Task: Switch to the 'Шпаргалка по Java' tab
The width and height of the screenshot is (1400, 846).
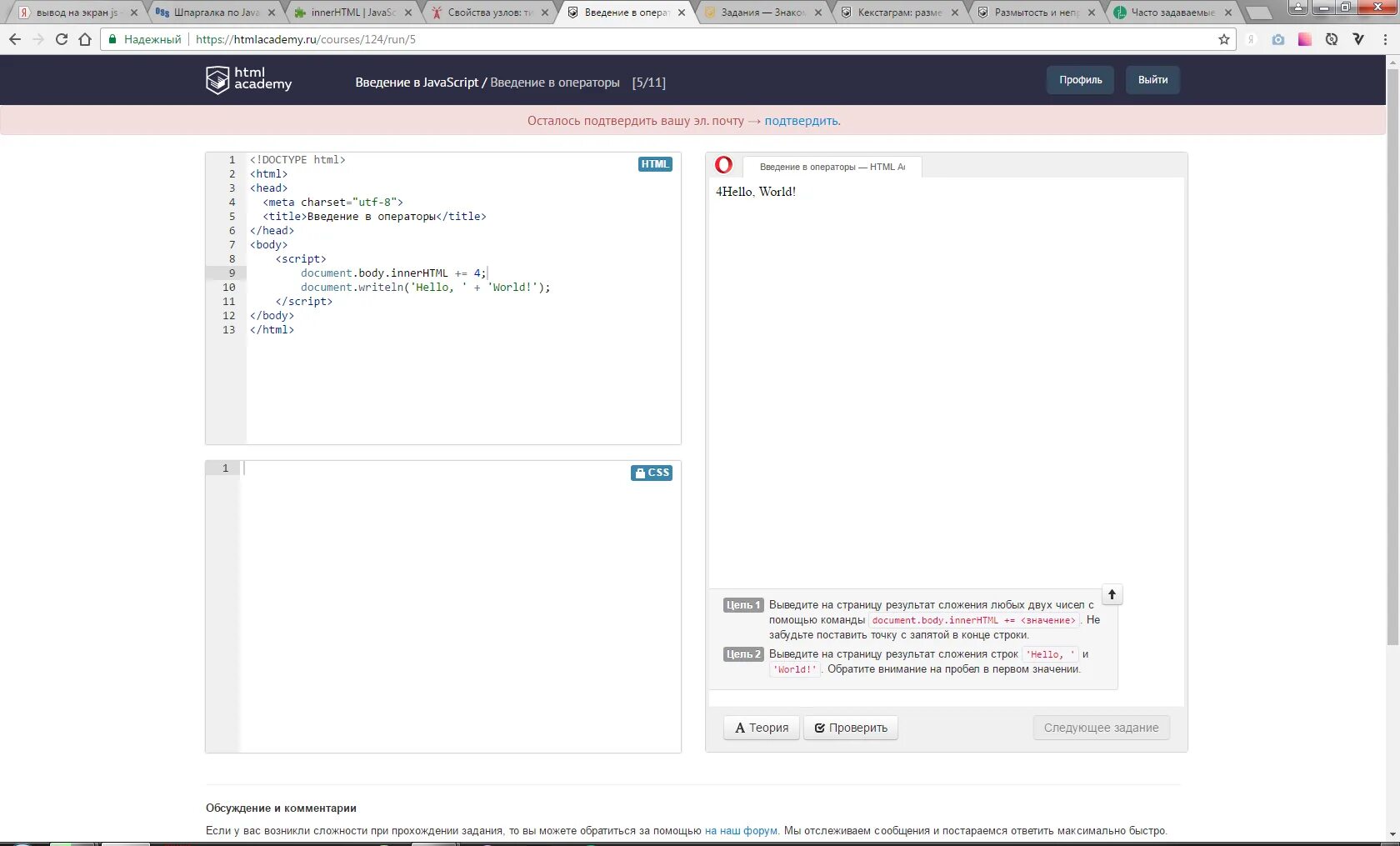Action: pyautogui.click(x=215, y=13)
